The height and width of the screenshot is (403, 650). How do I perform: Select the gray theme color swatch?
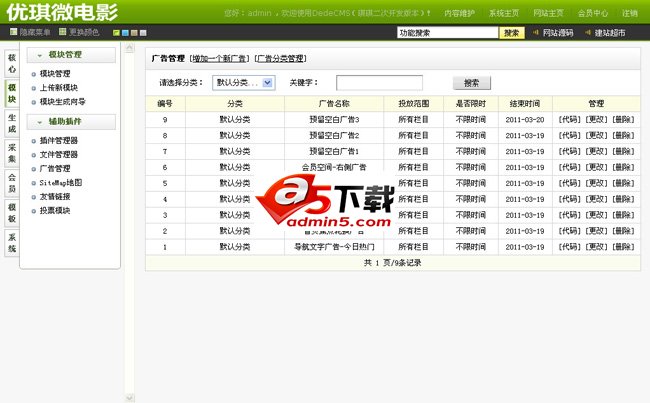pyautogui.click(x=143, y=33)
